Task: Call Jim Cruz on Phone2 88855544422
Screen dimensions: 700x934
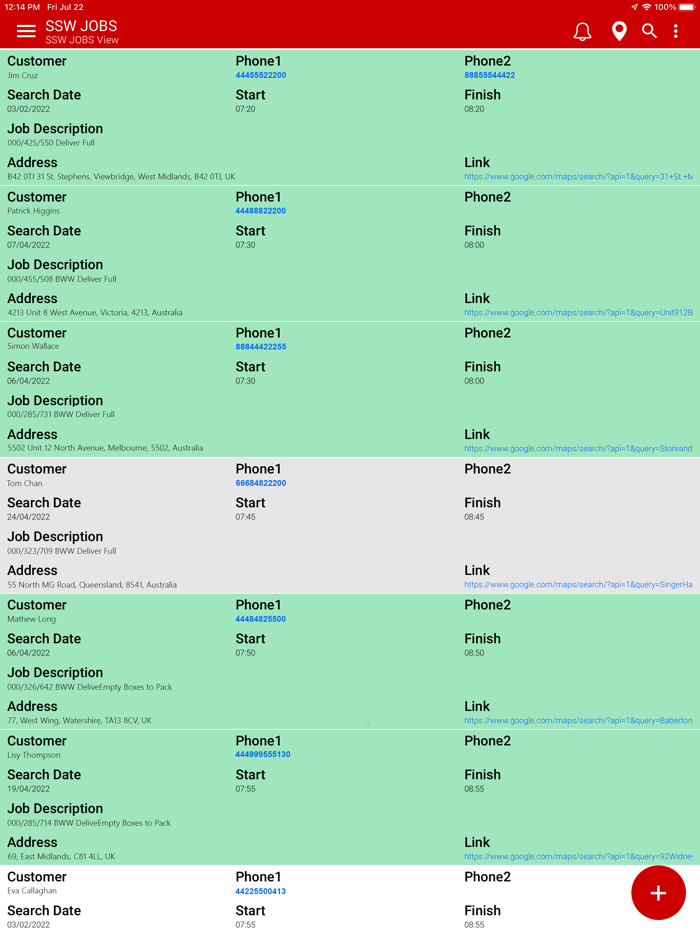Action: tap(490, 75)
